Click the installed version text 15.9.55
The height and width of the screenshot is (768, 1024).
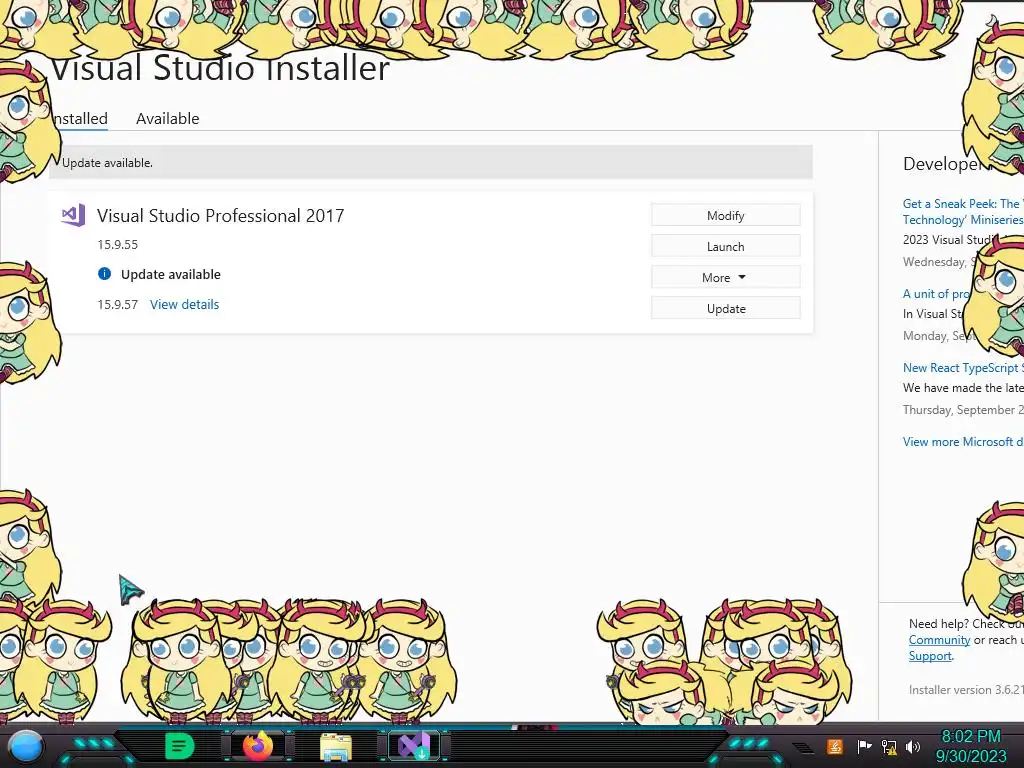pos(118,244)
